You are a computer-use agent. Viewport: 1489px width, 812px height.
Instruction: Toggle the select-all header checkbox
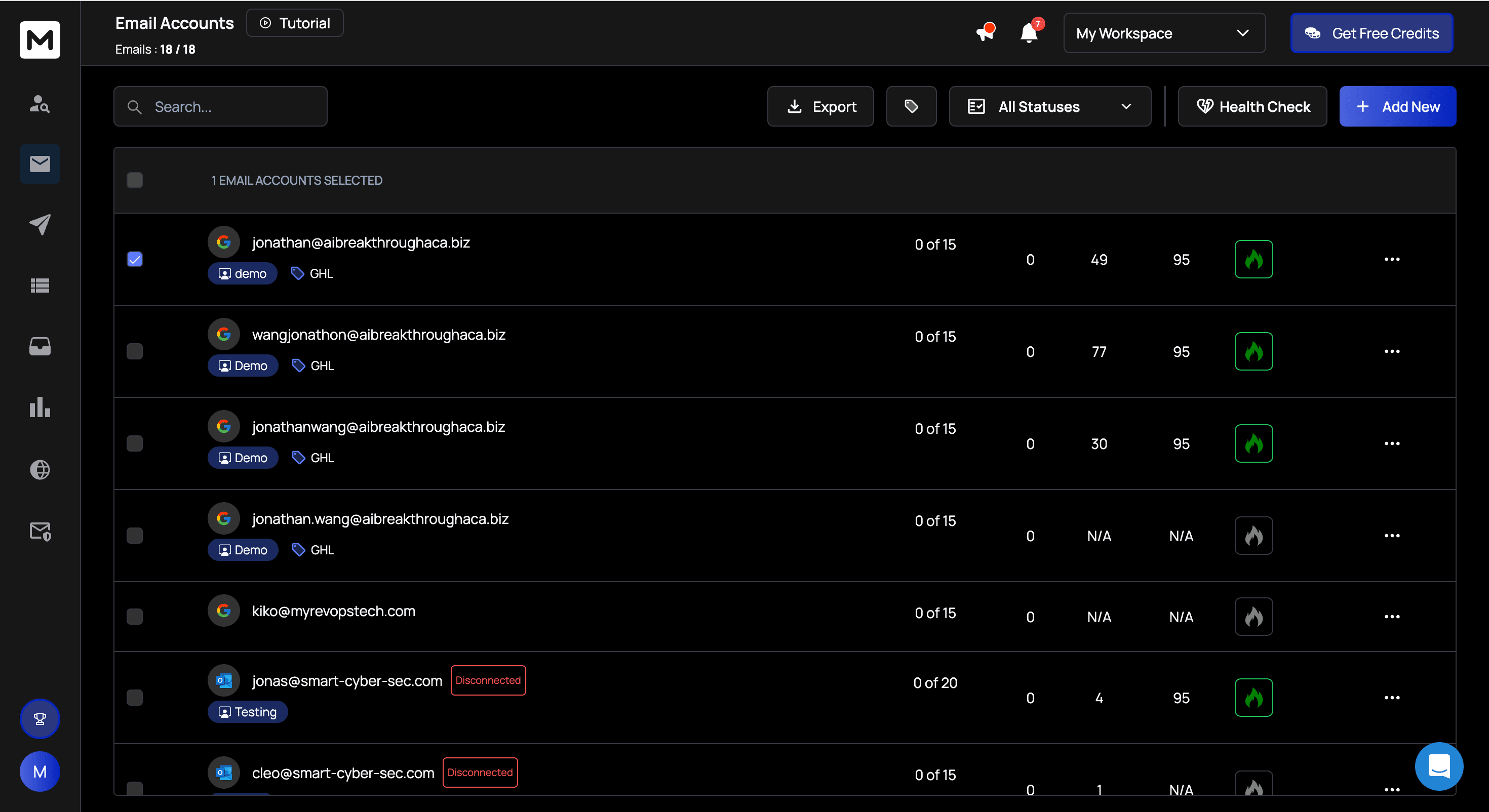pos(135,180)
